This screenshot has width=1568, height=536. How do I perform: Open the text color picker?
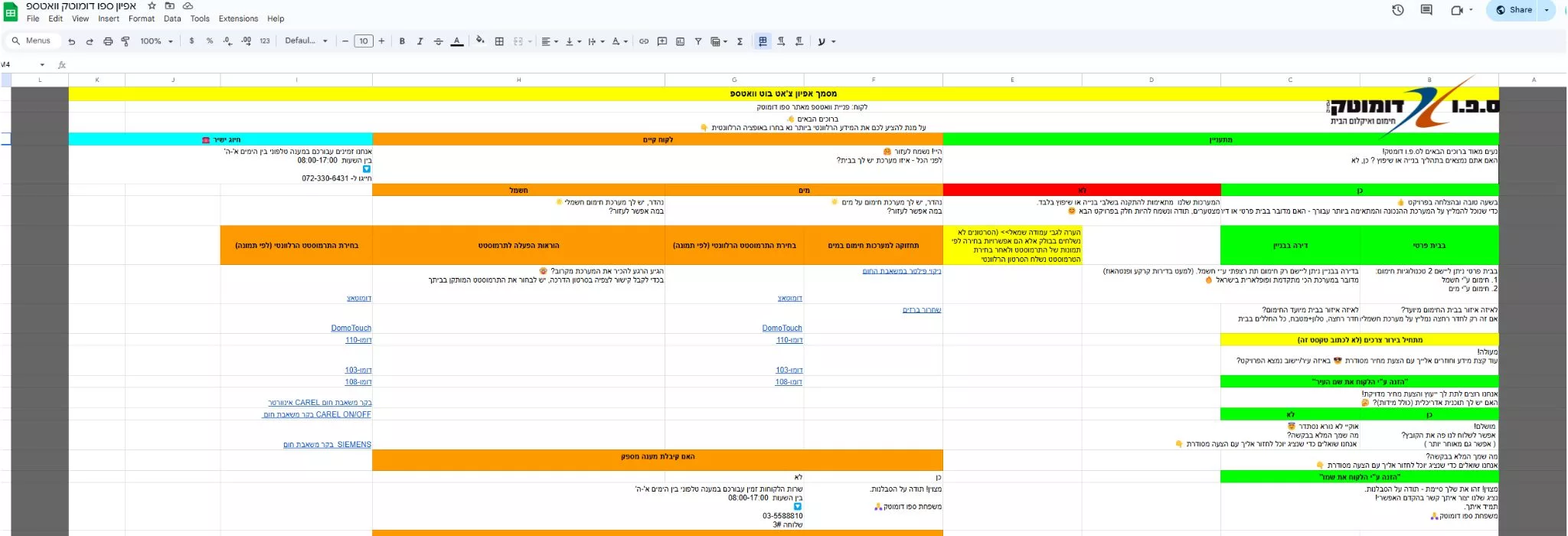coord(457,41)
